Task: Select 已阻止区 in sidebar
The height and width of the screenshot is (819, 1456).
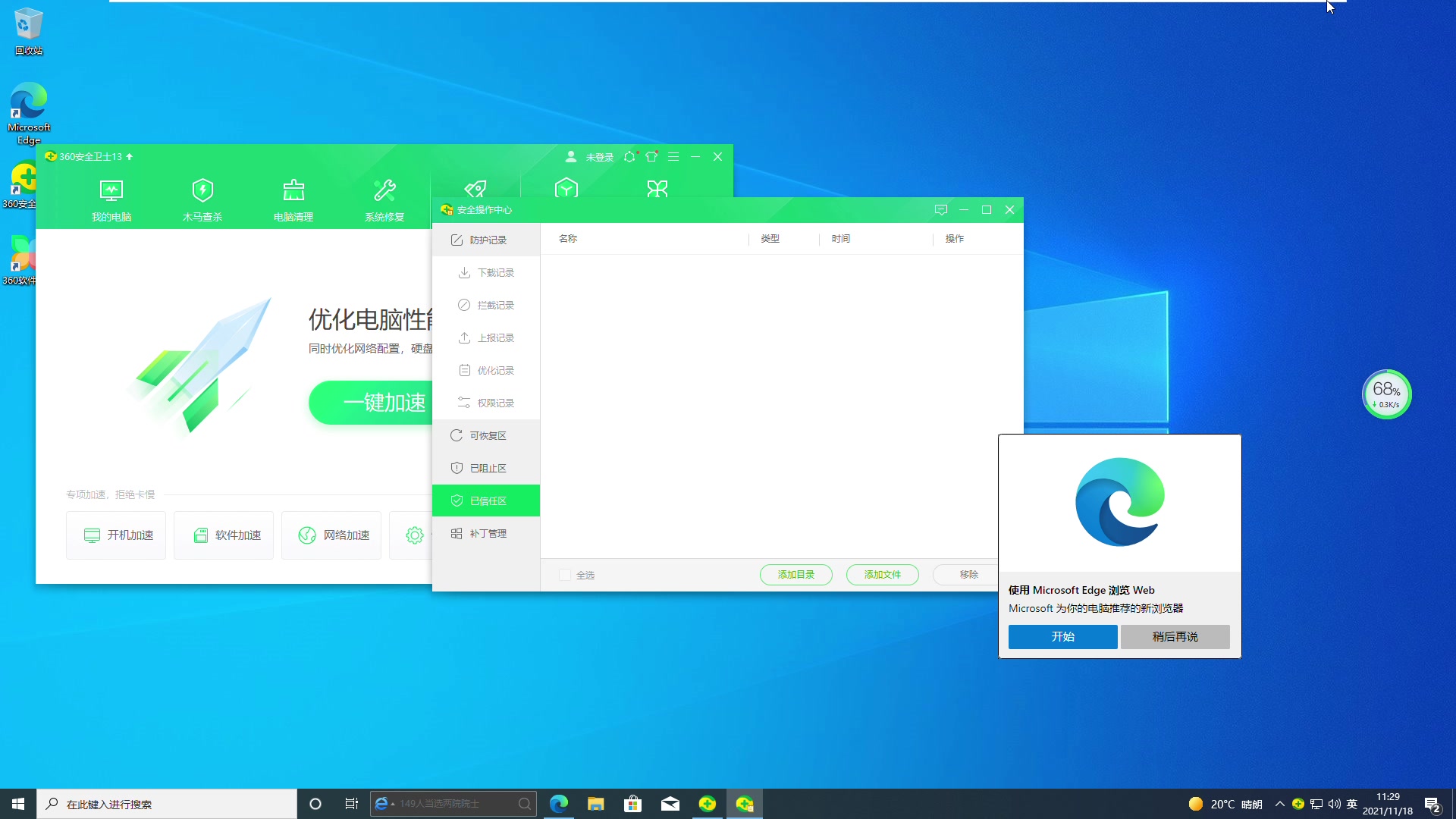Action: tap(486, 468)
